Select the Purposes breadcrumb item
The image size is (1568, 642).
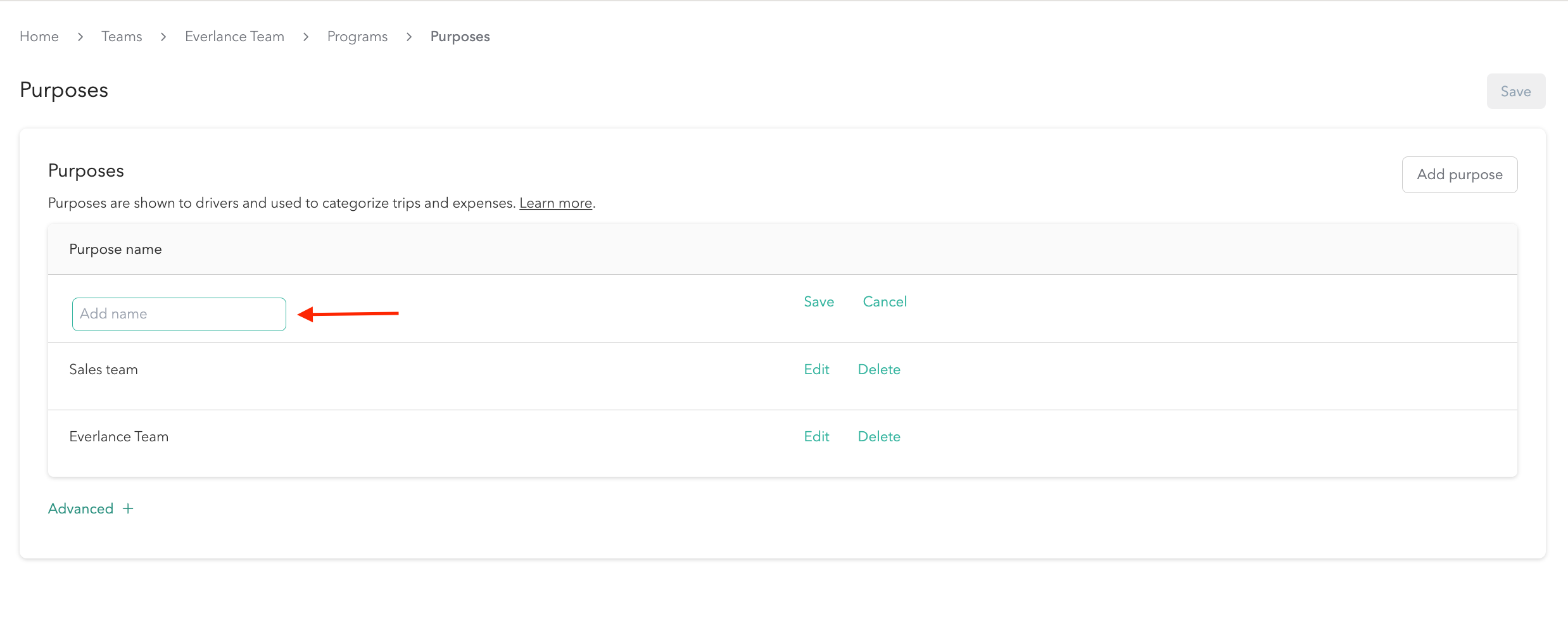[x=460, y=36]
